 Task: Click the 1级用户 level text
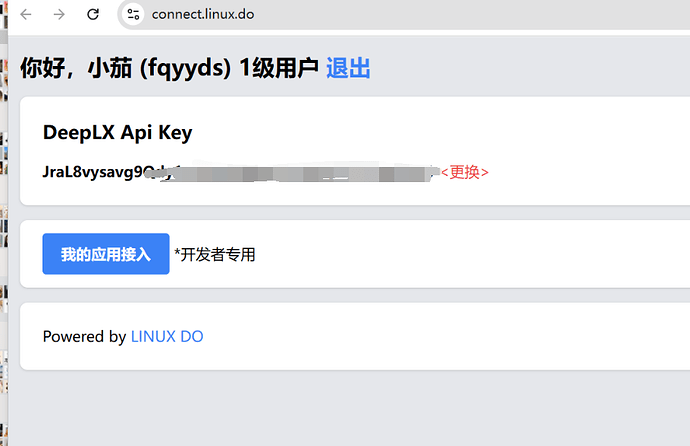click(x=279, y=68)
